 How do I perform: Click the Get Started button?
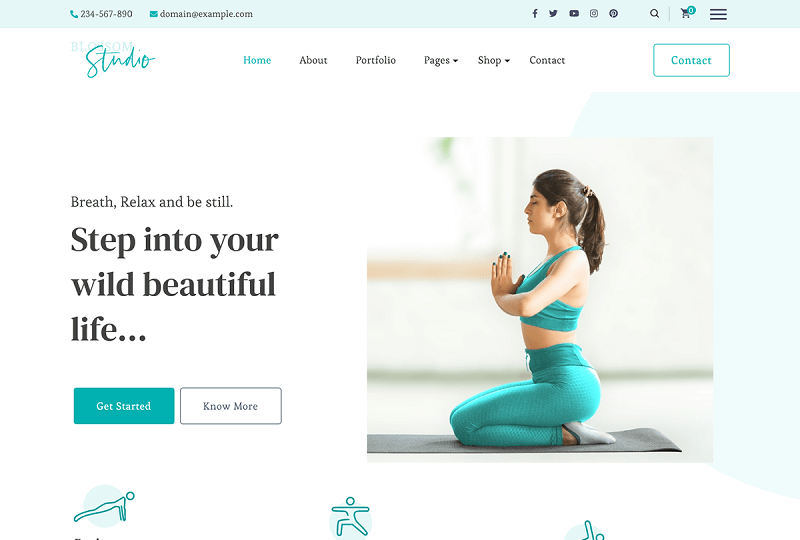[x=124, y=406]
